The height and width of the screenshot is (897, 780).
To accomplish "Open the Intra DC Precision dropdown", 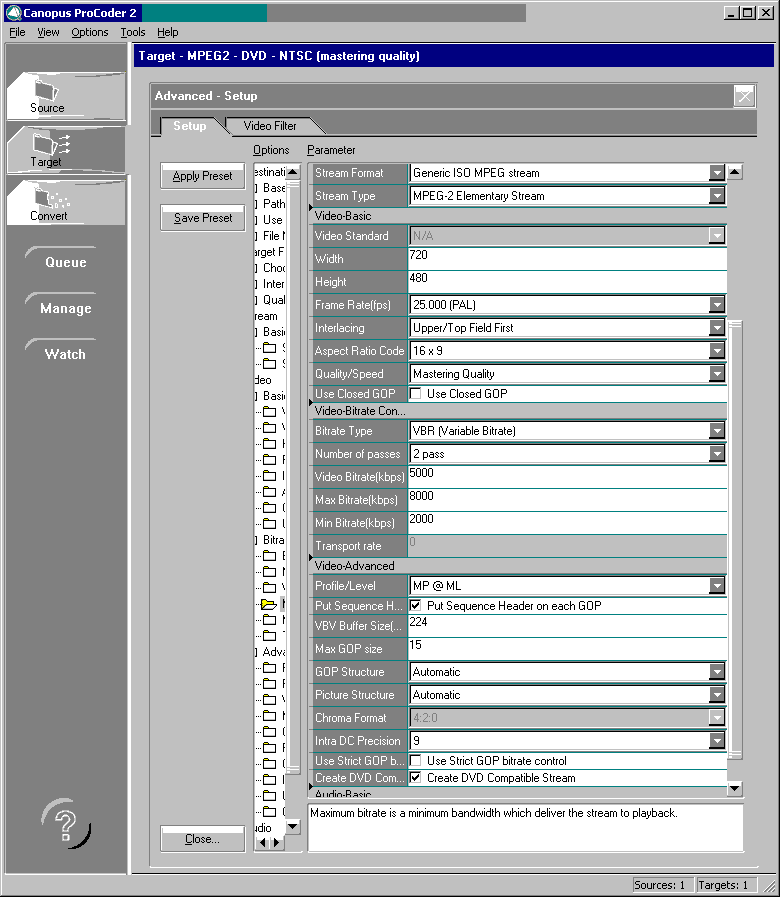I will [x=716, y=740].
